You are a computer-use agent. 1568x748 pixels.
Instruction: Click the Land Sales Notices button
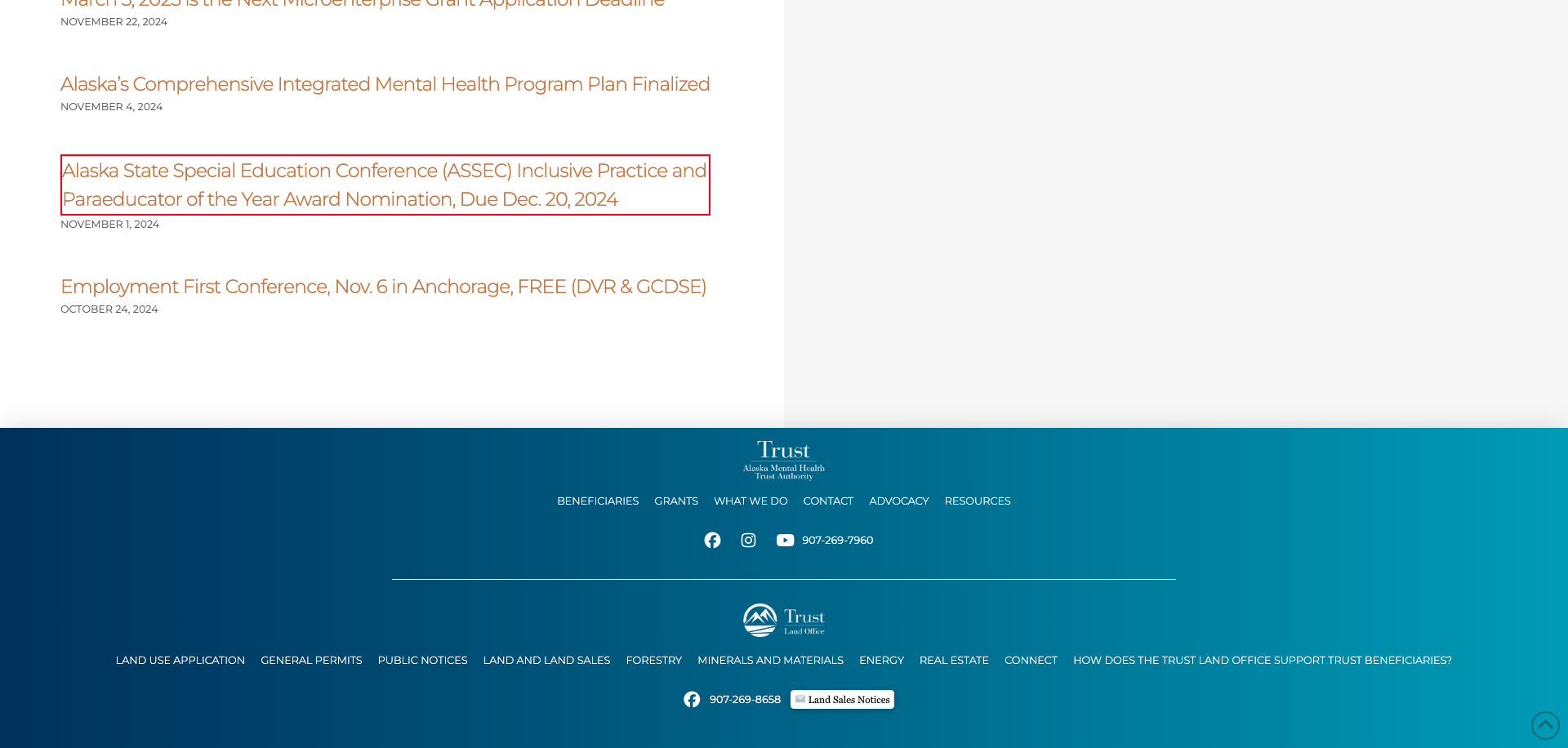coord(842,700)
